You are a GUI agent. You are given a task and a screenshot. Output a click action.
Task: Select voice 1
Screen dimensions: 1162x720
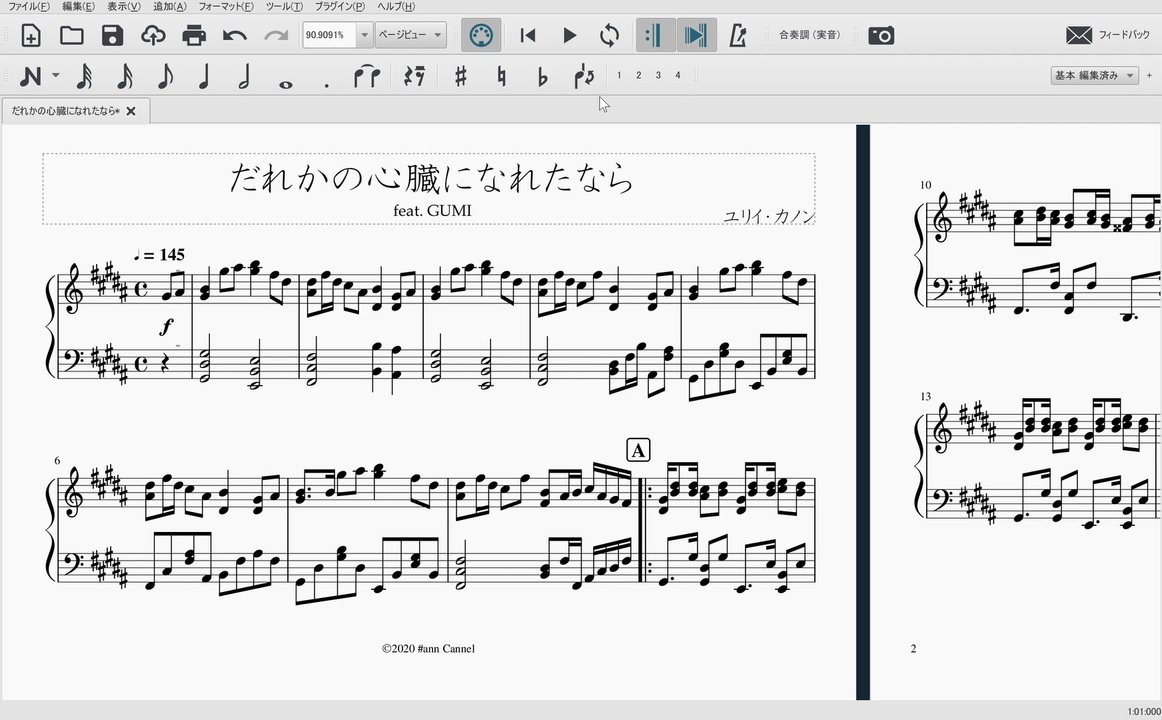pos(619,75)
